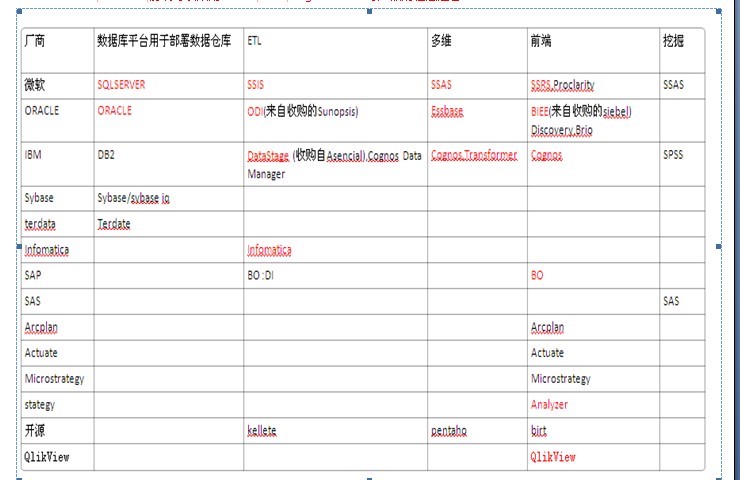Click the Cognos,Transformer cell

tap(477, 164)
